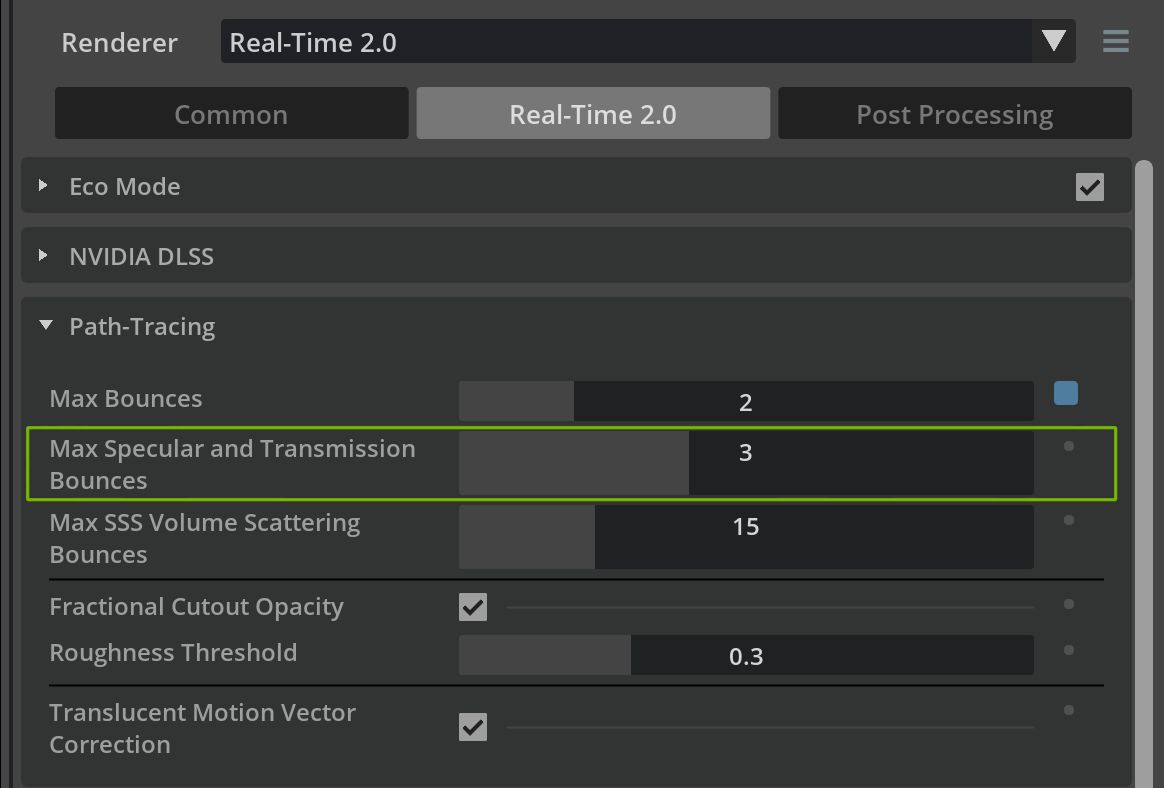
Task: Open the renderer hamburger options menu
Action: coord(1115,42)
